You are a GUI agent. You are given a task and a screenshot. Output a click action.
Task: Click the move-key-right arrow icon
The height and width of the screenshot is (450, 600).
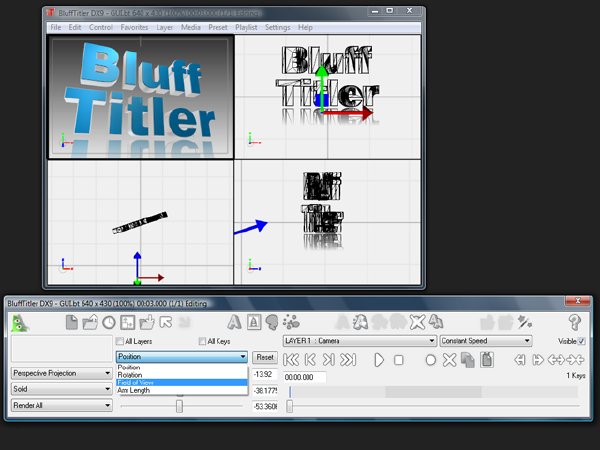point(538,360)
